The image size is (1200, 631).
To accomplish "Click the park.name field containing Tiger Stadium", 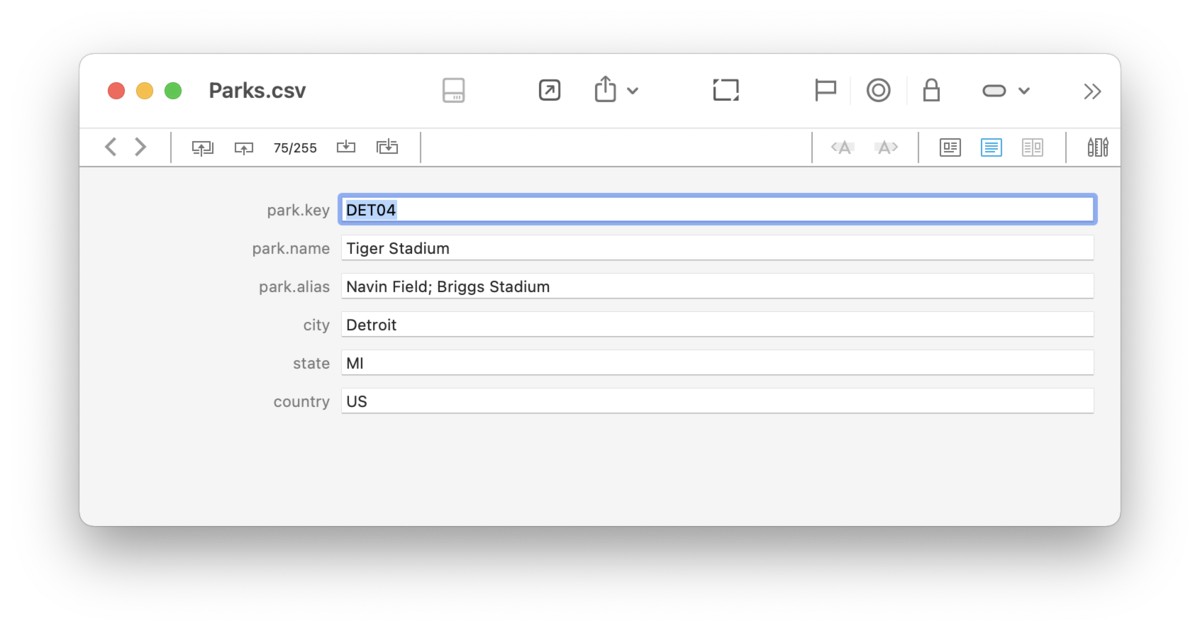I will [717, 248].
